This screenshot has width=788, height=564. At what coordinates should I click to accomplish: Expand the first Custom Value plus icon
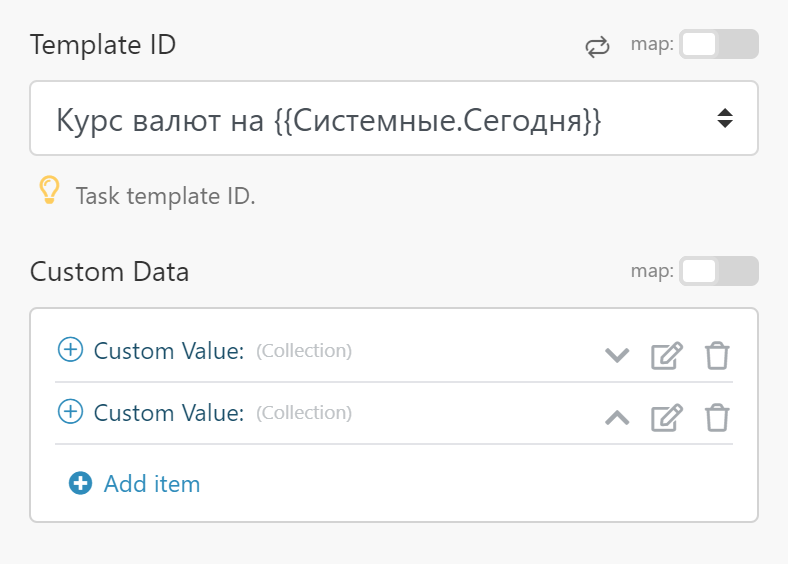click(70, 349)
